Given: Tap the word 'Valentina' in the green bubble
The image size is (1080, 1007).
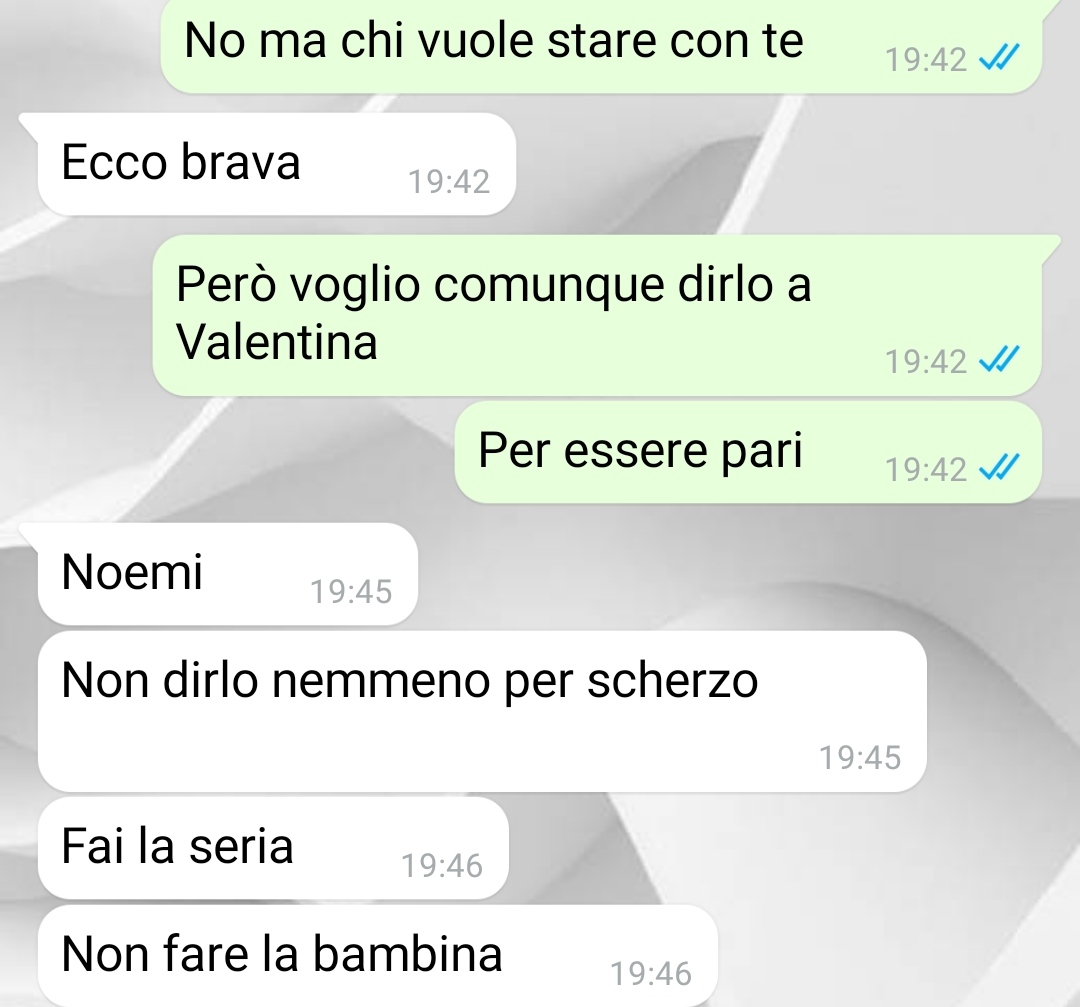Looking at the screenshot, I should [277, 342].
